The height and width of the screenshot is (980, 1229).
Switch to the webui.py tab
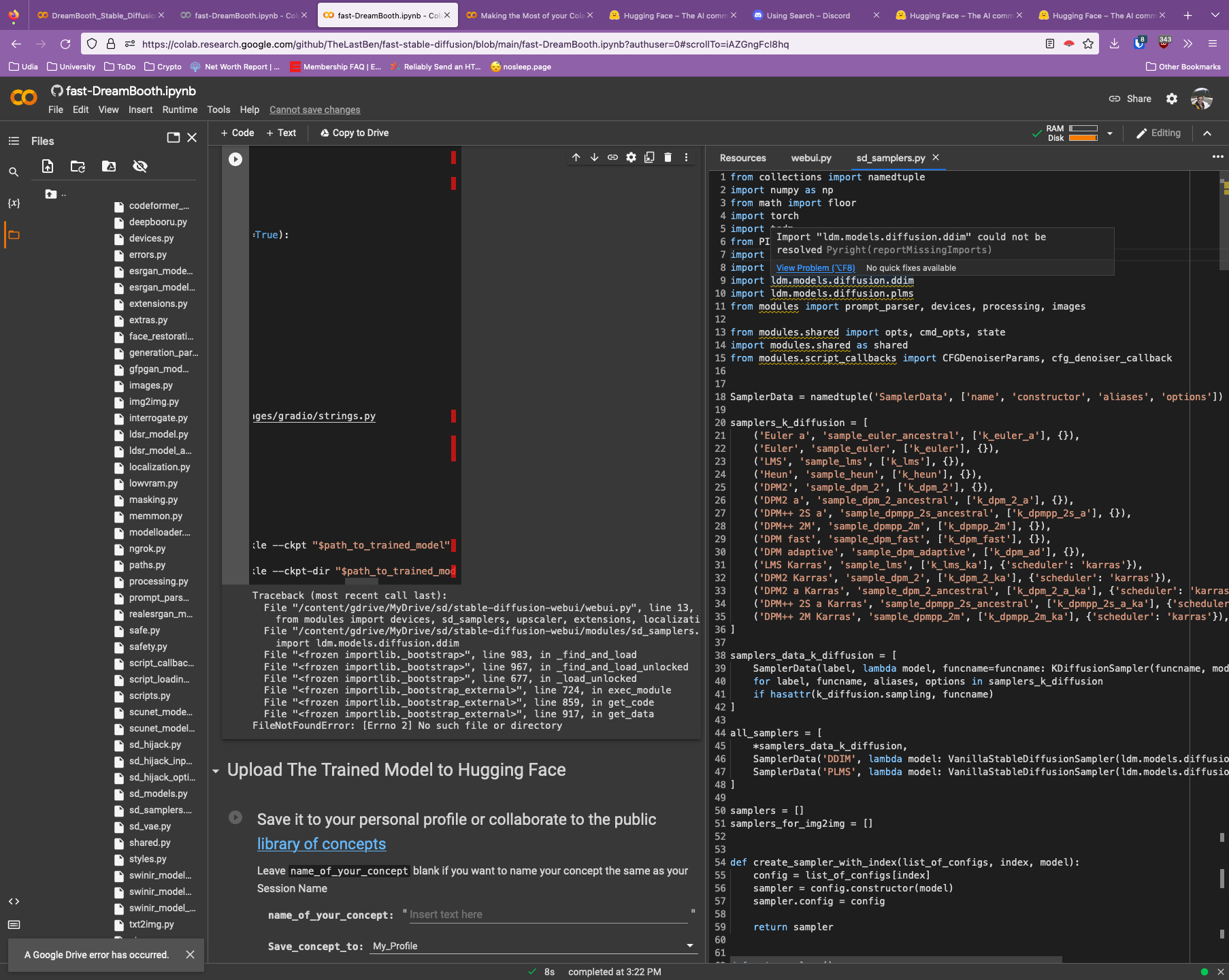click(811, 158)
